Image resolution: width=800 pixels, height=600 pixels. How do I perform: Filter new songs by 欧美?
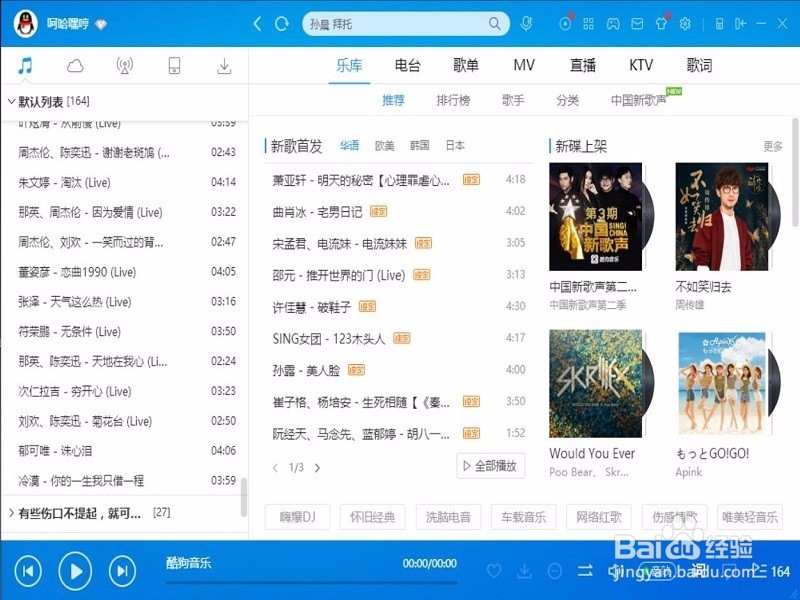click(385, 146)
